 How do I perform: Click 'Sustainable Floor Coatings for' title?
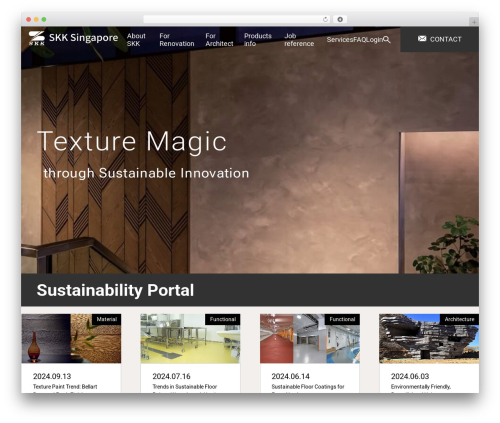308,387
